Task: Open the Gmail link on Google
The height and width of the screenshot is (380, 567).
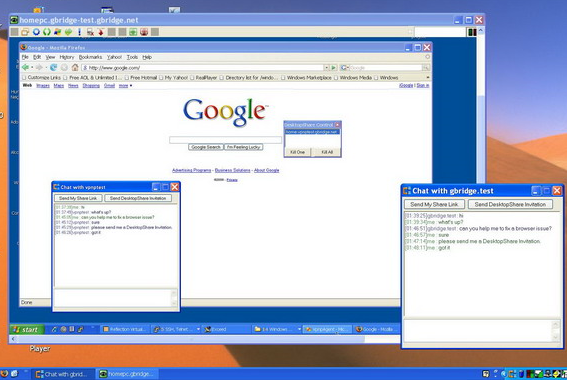Action: pyautogui.click(x=109, y=86)
